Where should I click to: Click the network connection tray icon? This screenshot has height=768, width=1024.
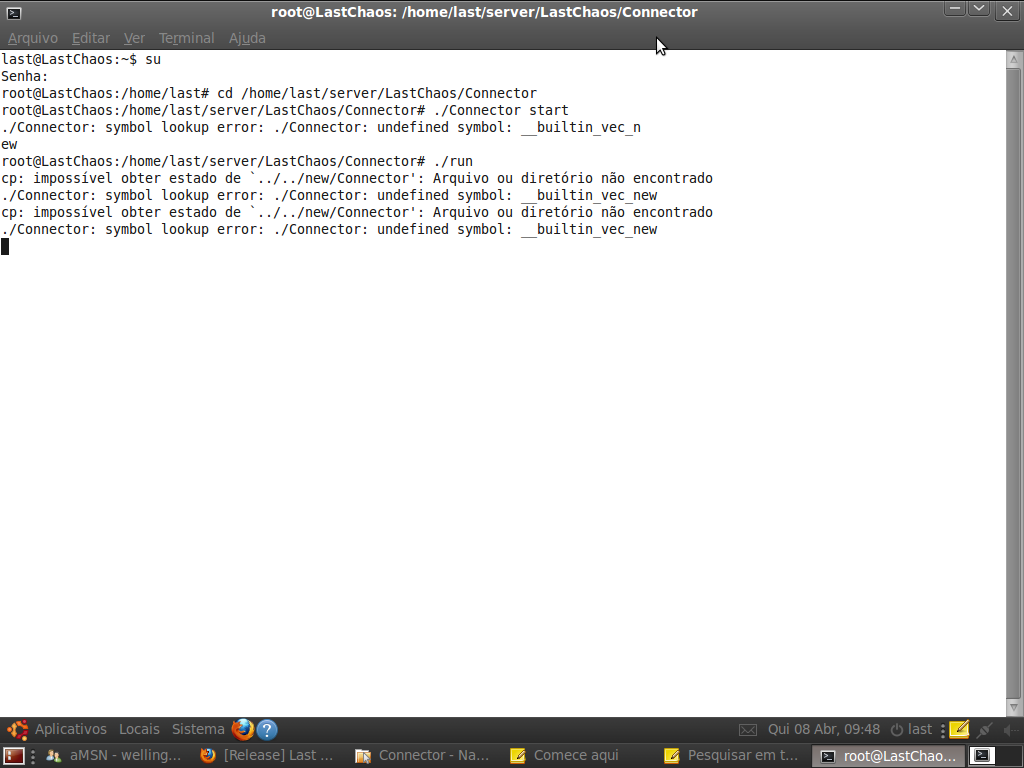984,729
